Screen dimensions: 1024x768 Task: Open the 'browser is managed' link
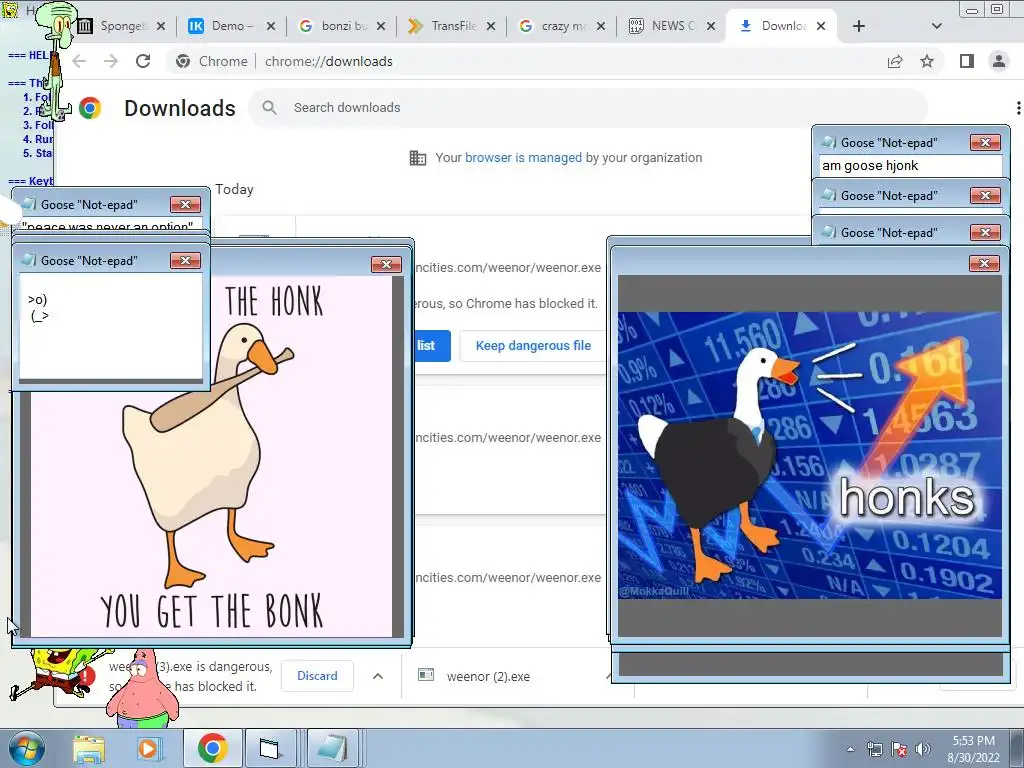523,157
